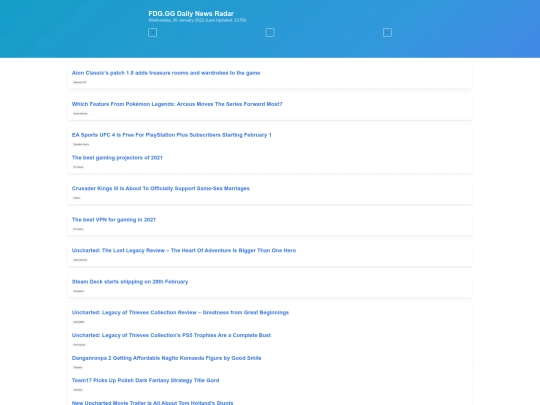Click source tag under Crusader Kings III headline
The width and height of the screenshot is (540, 405).
(76, 198)
